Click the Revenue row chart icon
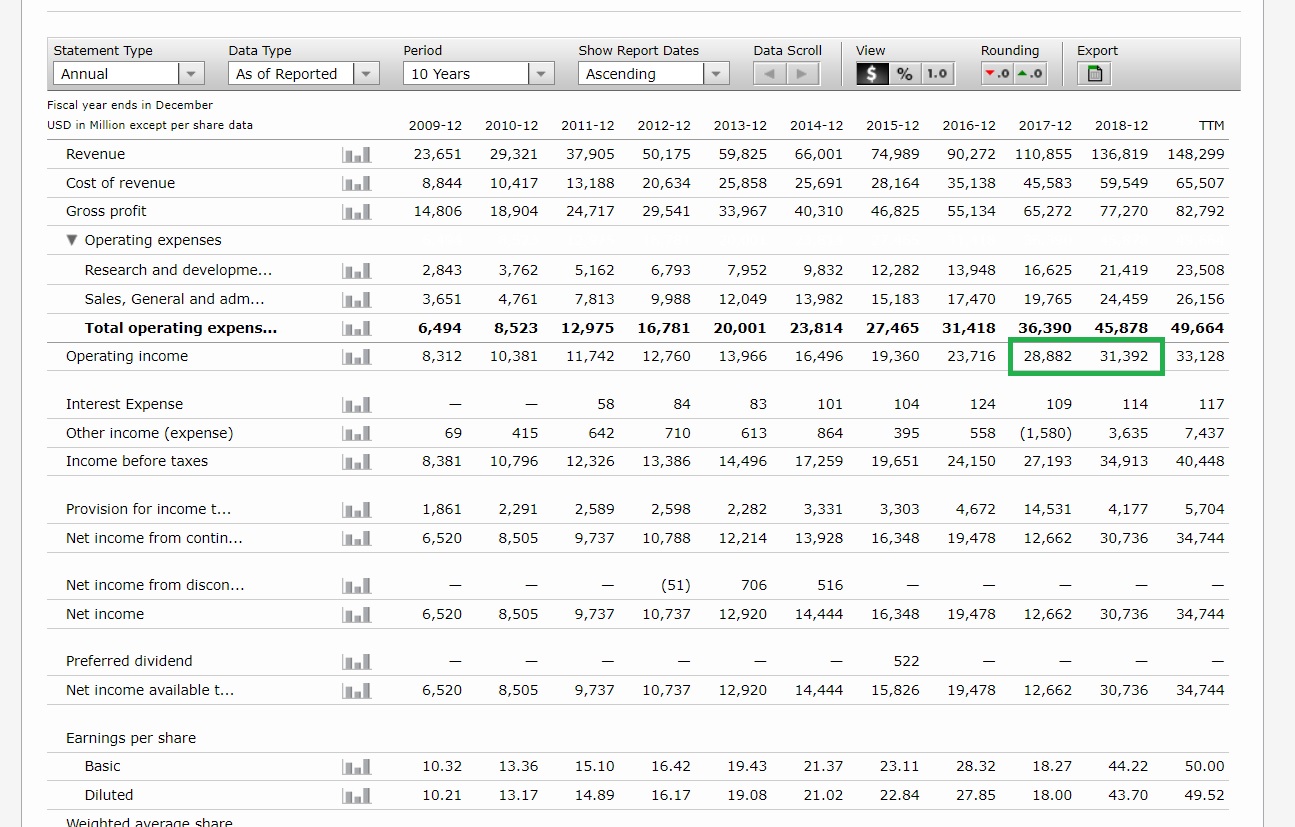Image resolution: width=1295 pixels, height=827 pixels. pos(356,155)
